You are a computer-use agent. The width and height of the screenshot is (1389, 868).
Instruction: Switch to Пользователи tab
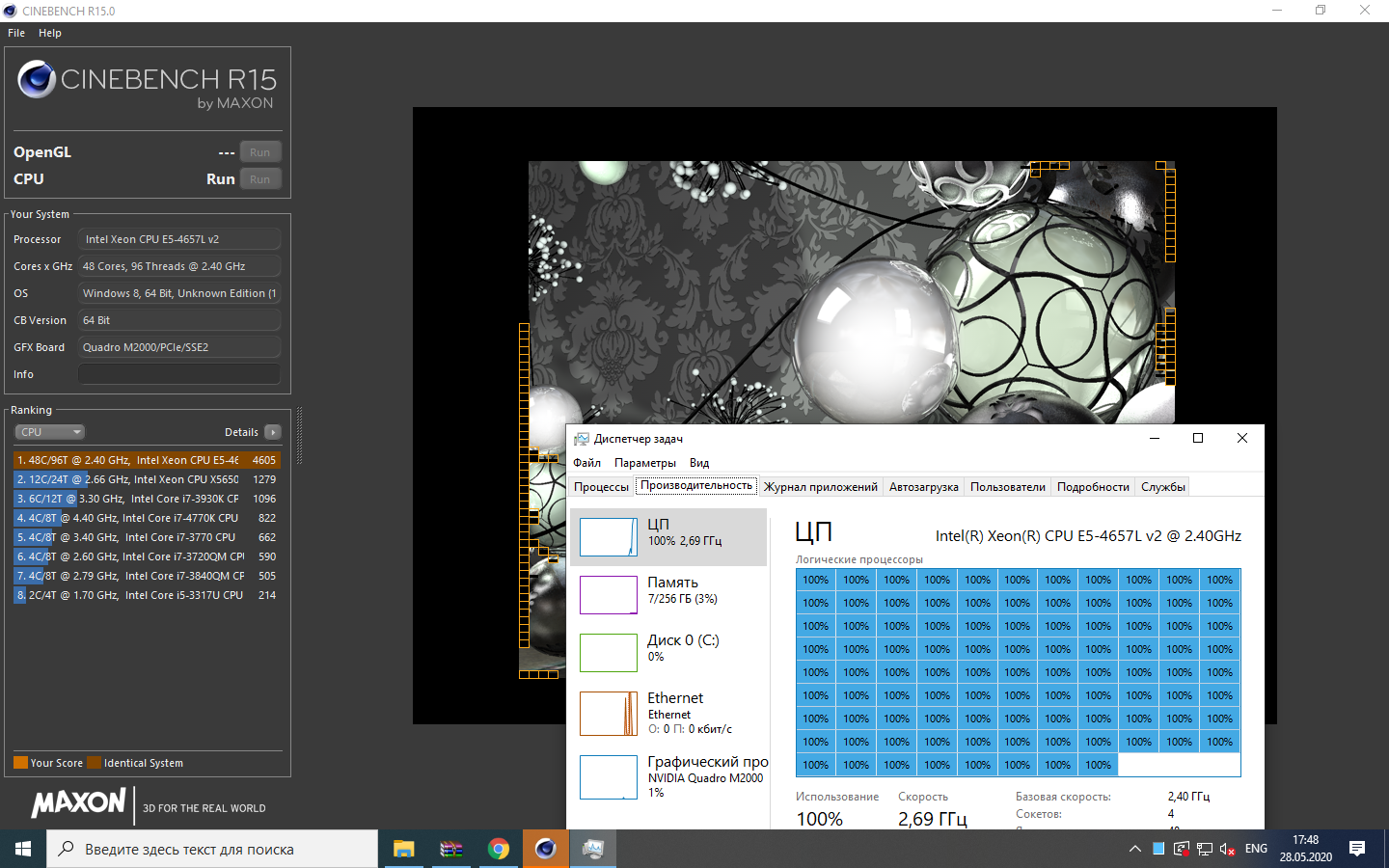click(x=1008, y=487)
